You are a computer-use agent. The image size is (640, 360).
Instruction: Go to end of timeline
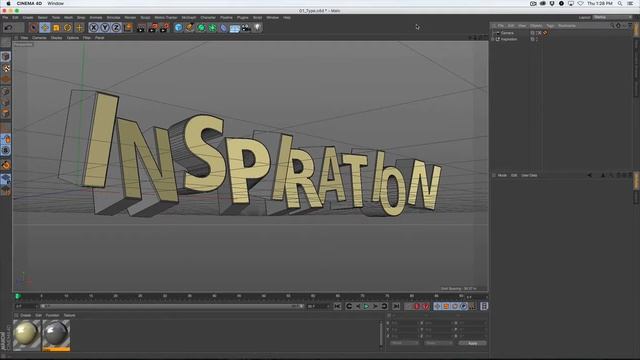(x=396, y=306)
